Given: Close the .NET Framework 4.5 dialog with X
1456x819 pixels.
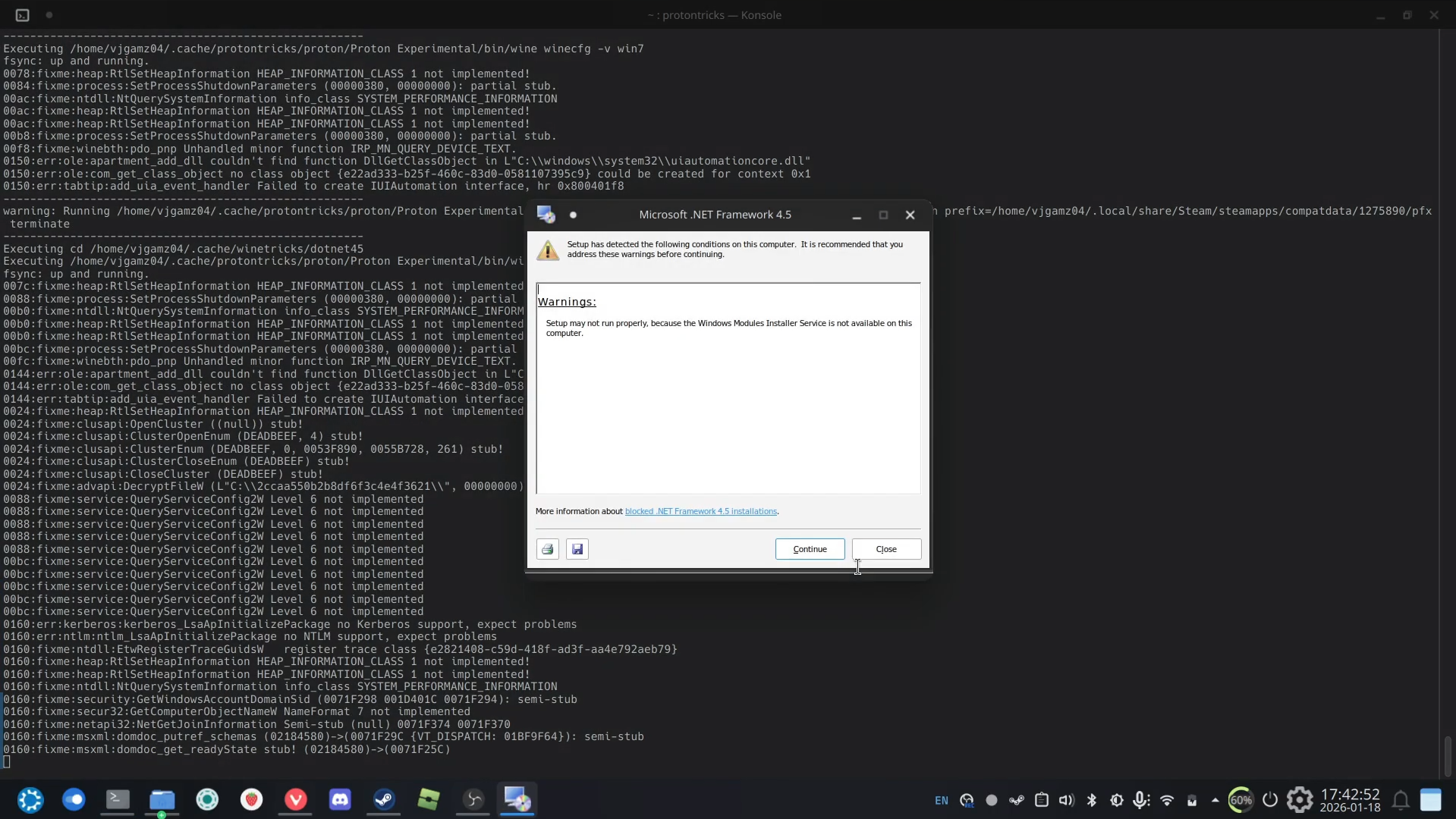Looking at the screenshot, I should [910, 215].
